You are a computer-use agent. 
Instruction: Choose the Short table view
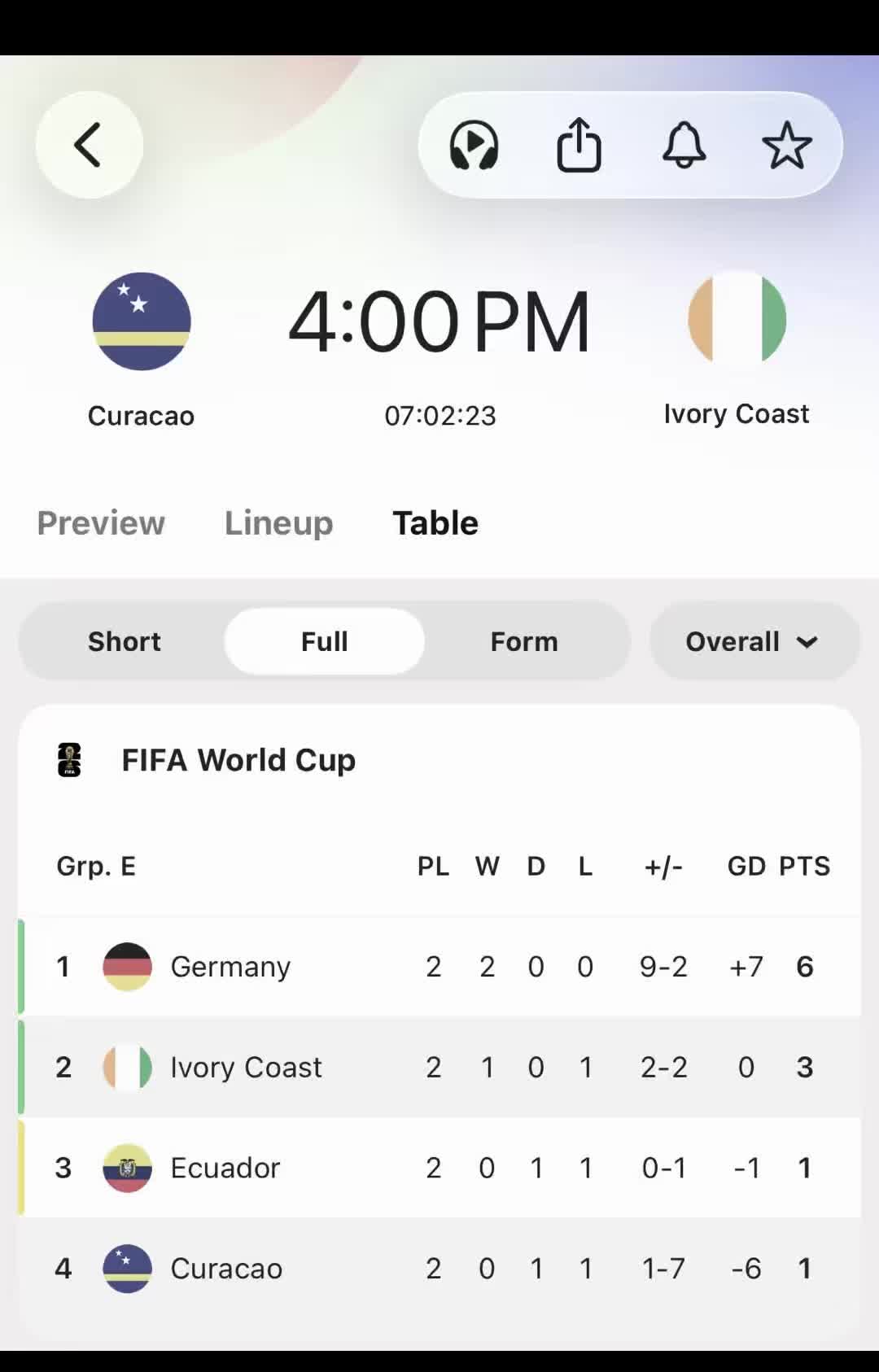[125, 641]
